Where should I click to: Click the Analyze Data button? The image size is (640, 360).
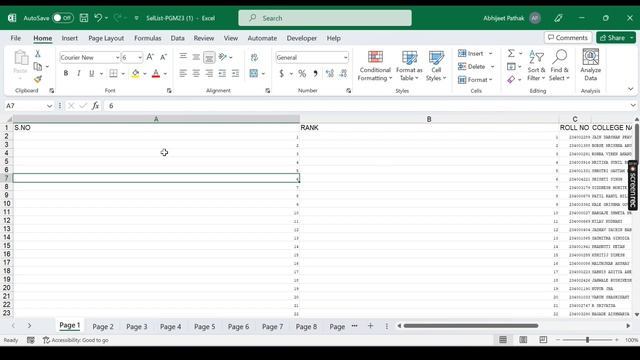(590, 65)
